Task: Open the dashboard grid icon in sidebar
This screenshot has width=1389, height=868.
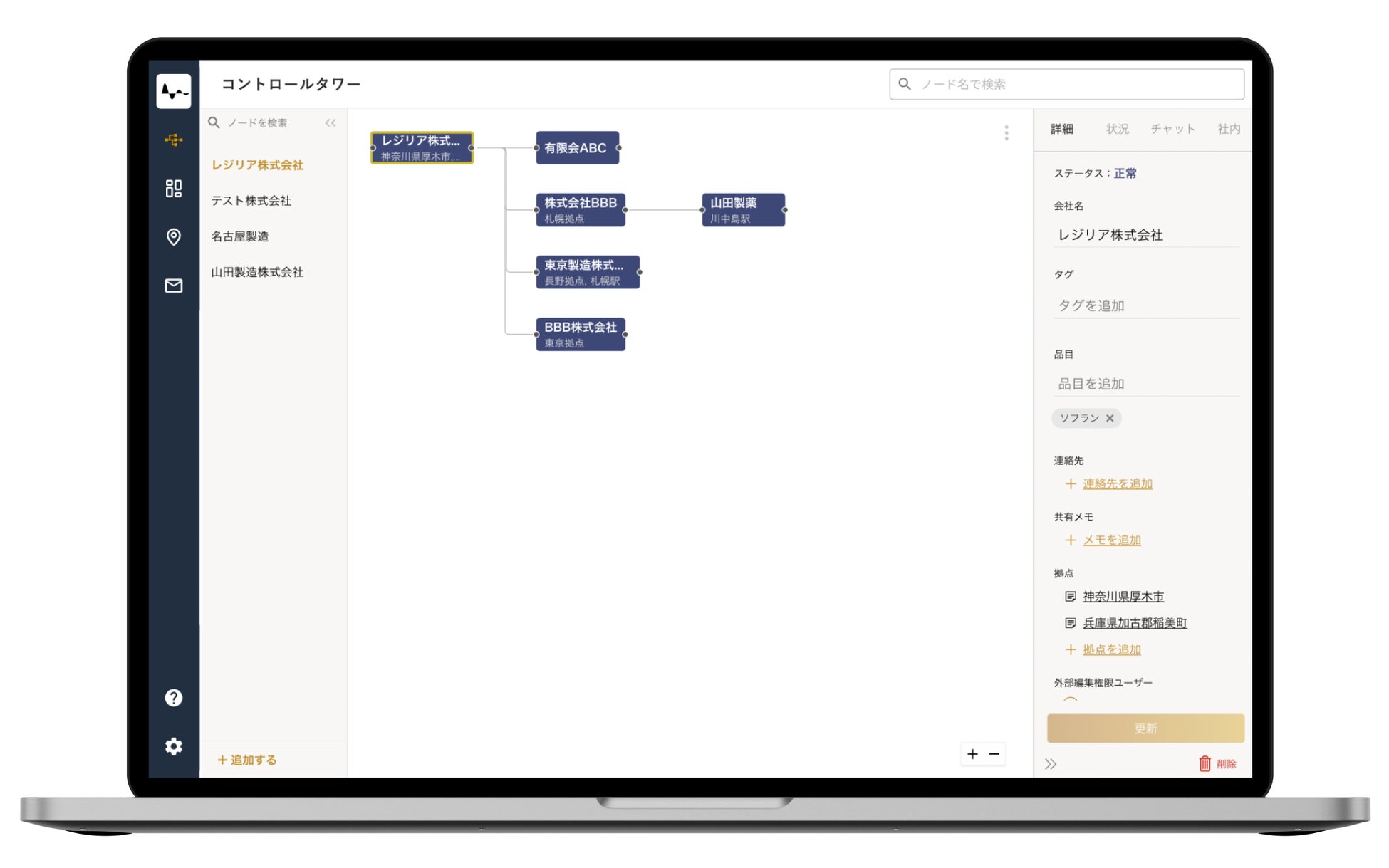Action: [x=173, y=188]
